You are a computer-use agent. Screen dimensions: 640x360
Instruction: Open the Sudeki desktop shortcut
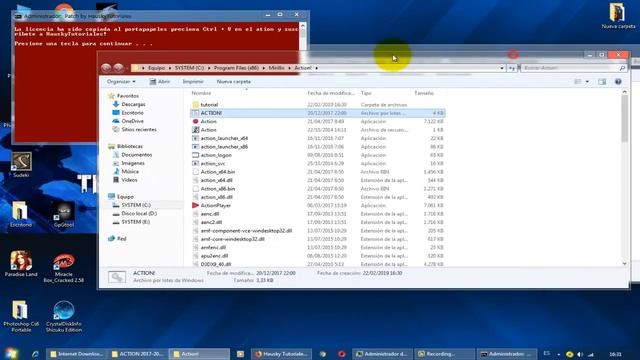coord(21,165)
